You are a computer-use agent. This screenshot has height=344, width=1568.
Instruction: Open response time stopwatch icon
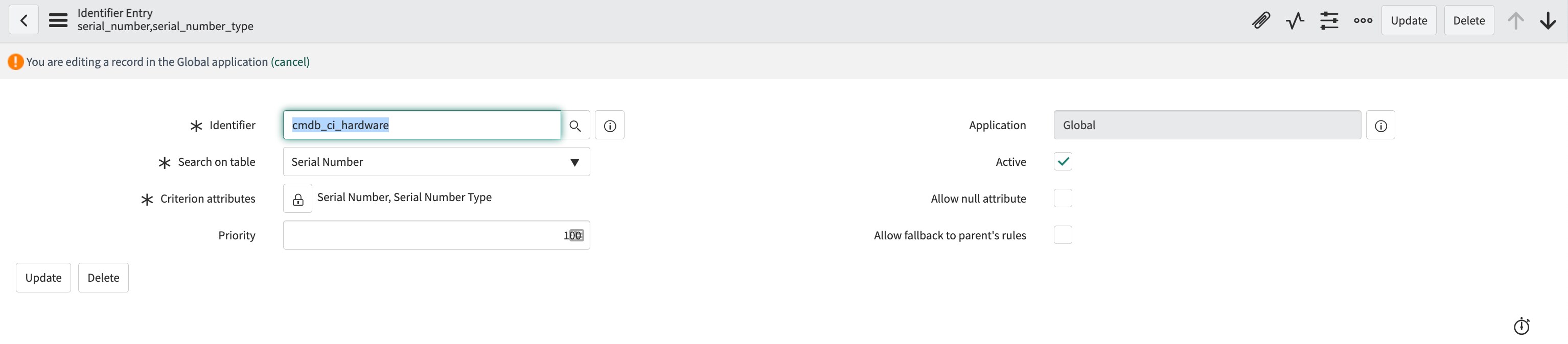click(x=1521, y=326)
